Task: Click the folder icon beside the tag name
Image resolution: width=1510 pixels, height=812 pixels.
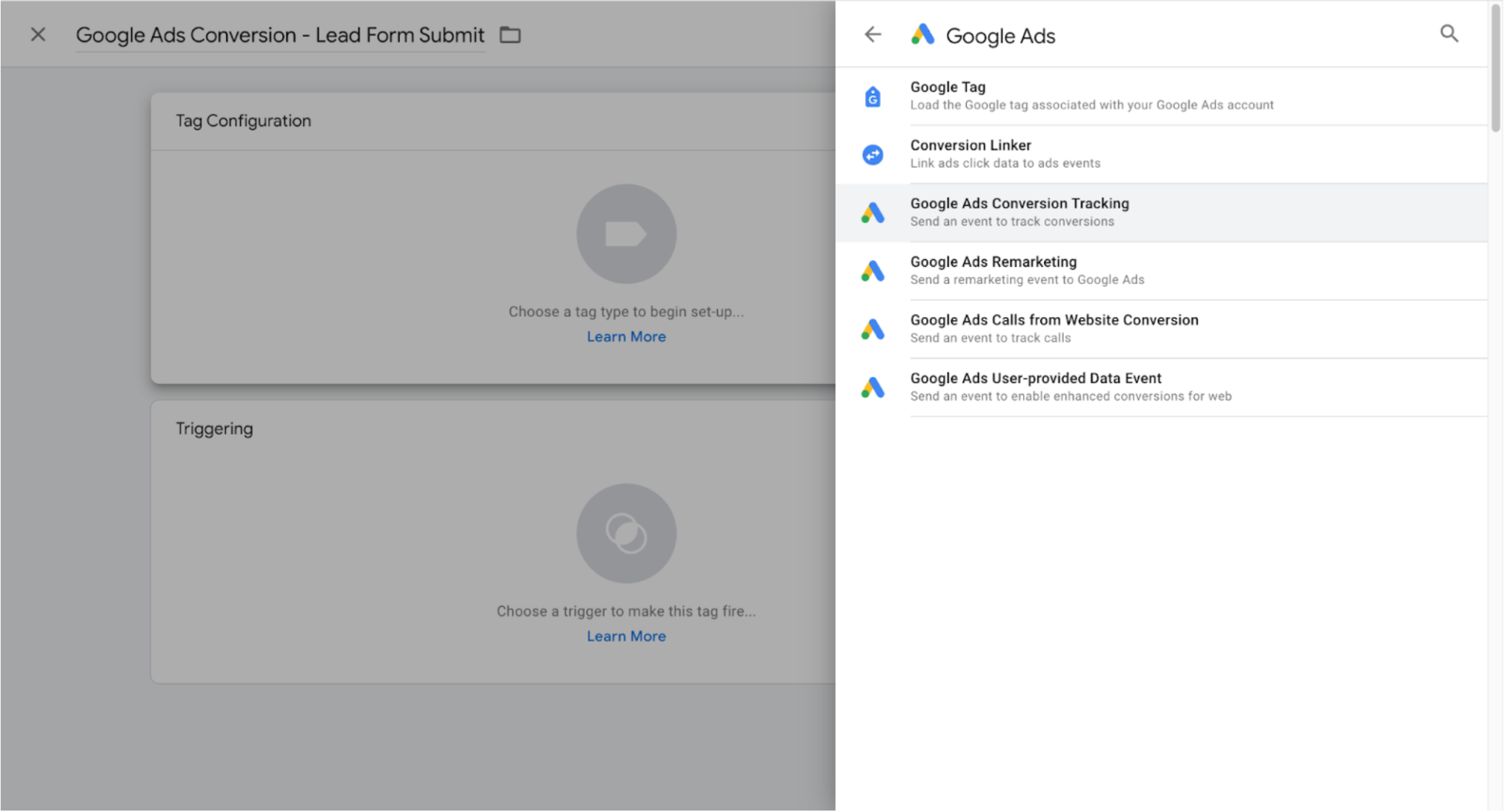Action: pos(510,35)
